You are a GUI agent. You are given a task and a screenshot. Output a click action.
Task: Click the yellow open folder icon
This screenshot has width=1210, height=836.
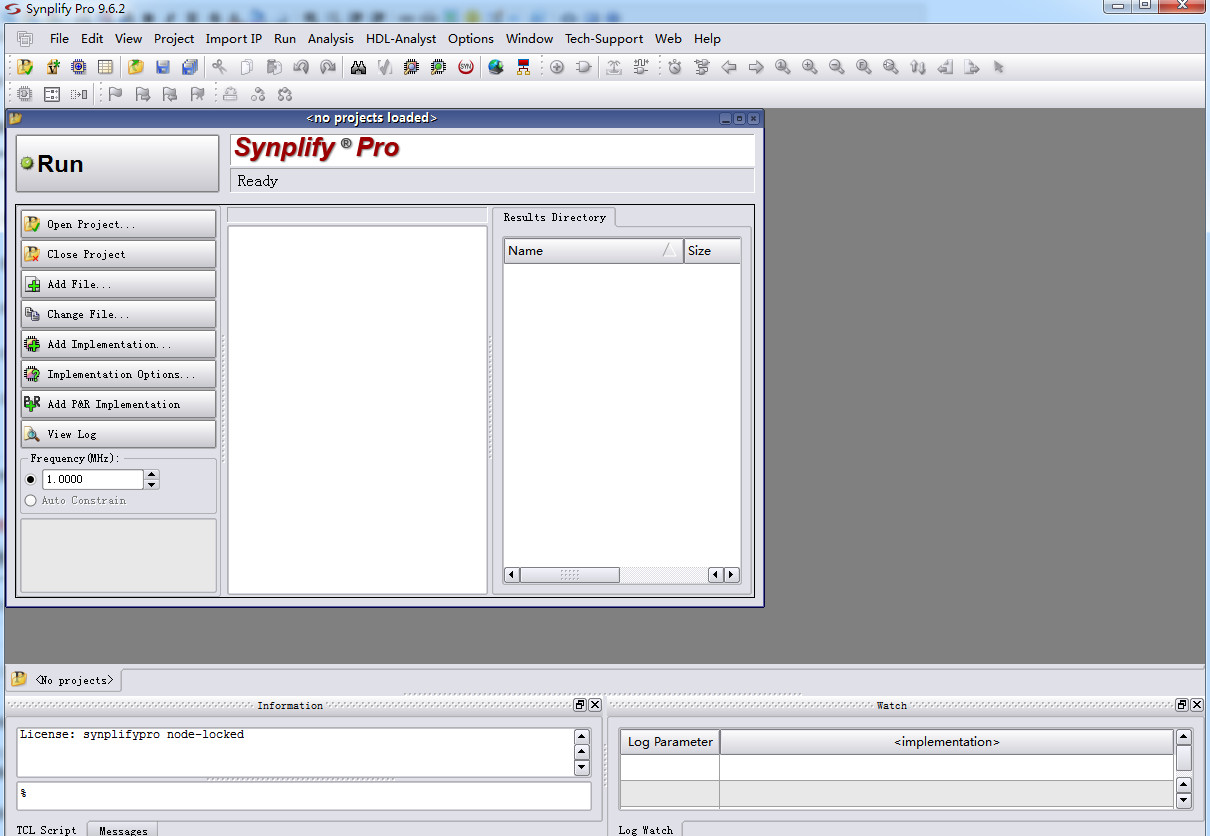tap(136, 67)
